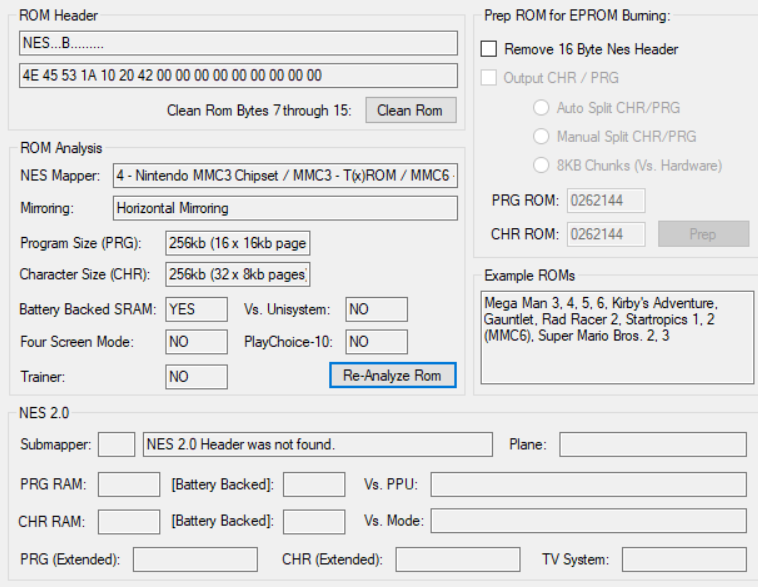758x587 pixels.
Task: Click the hex header bytes field
Action: (238, 75)
